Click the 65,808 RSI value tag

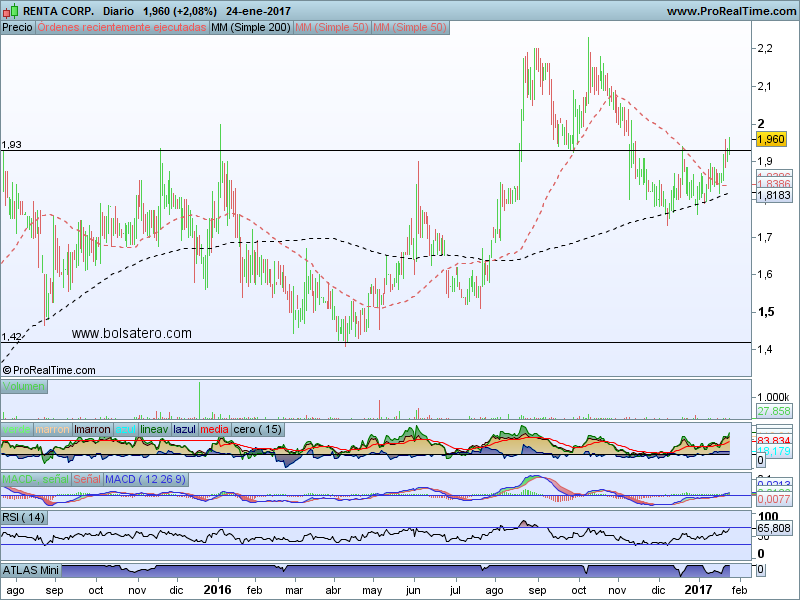774,528
